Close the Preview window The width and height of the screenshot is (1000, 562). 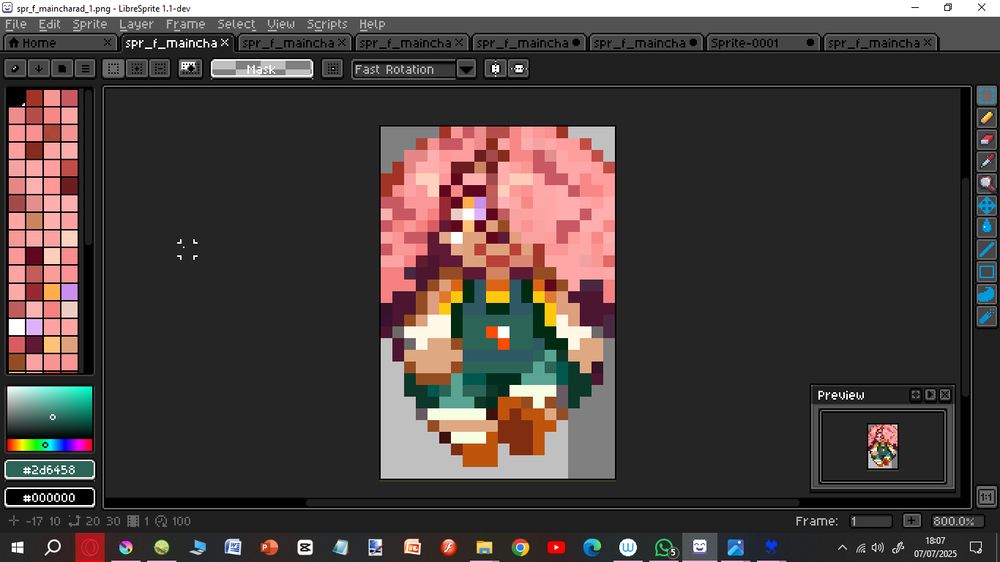(945, 395)
